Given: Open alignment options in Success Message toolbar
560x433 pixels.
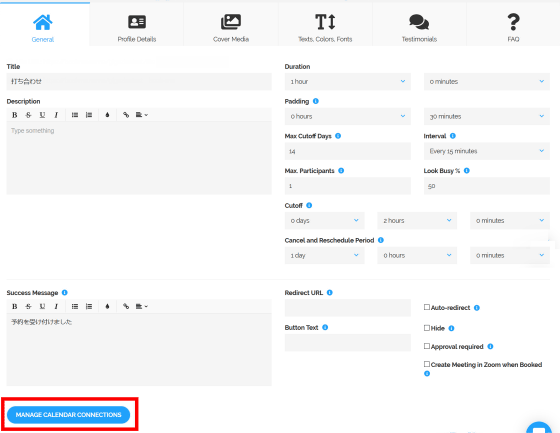Looking at the screenshot, I should tap(141, 307).
